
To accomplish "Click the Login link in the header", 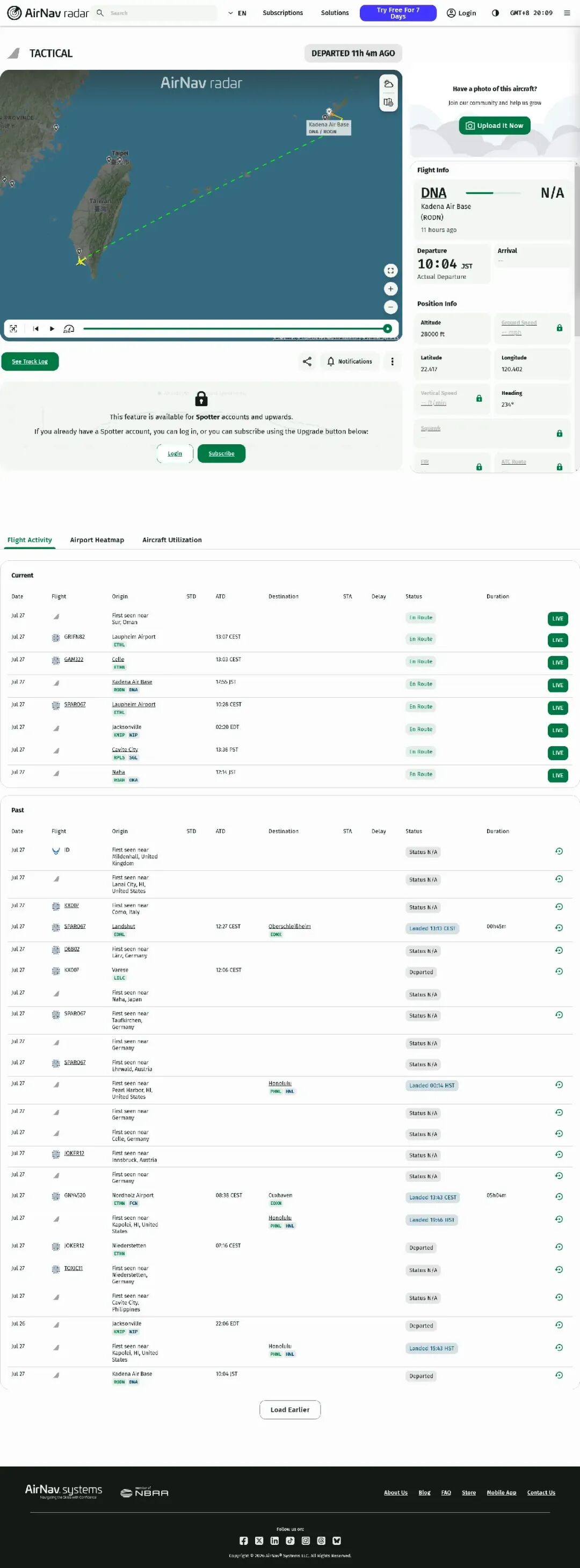I will pos(461,13).
